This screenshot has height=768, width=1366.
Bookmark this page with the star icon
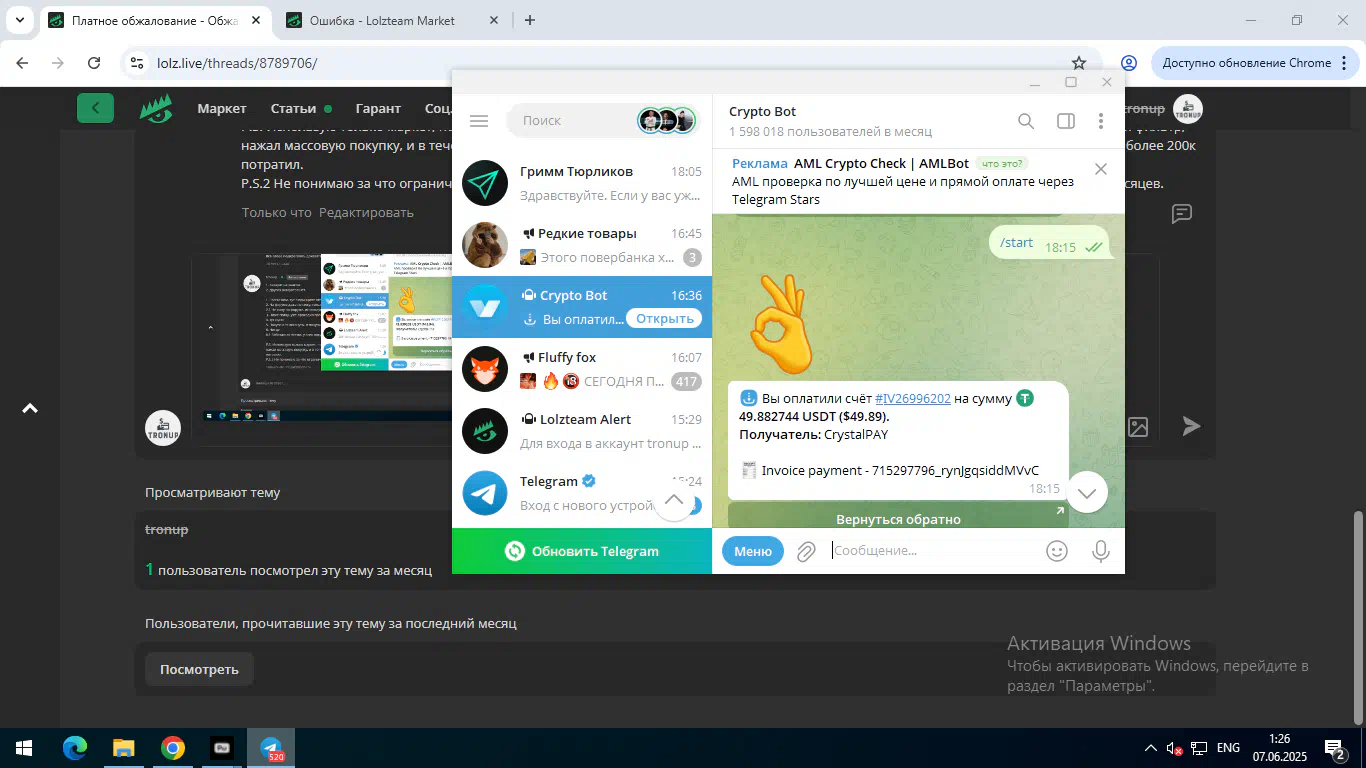pos(1079,63)
